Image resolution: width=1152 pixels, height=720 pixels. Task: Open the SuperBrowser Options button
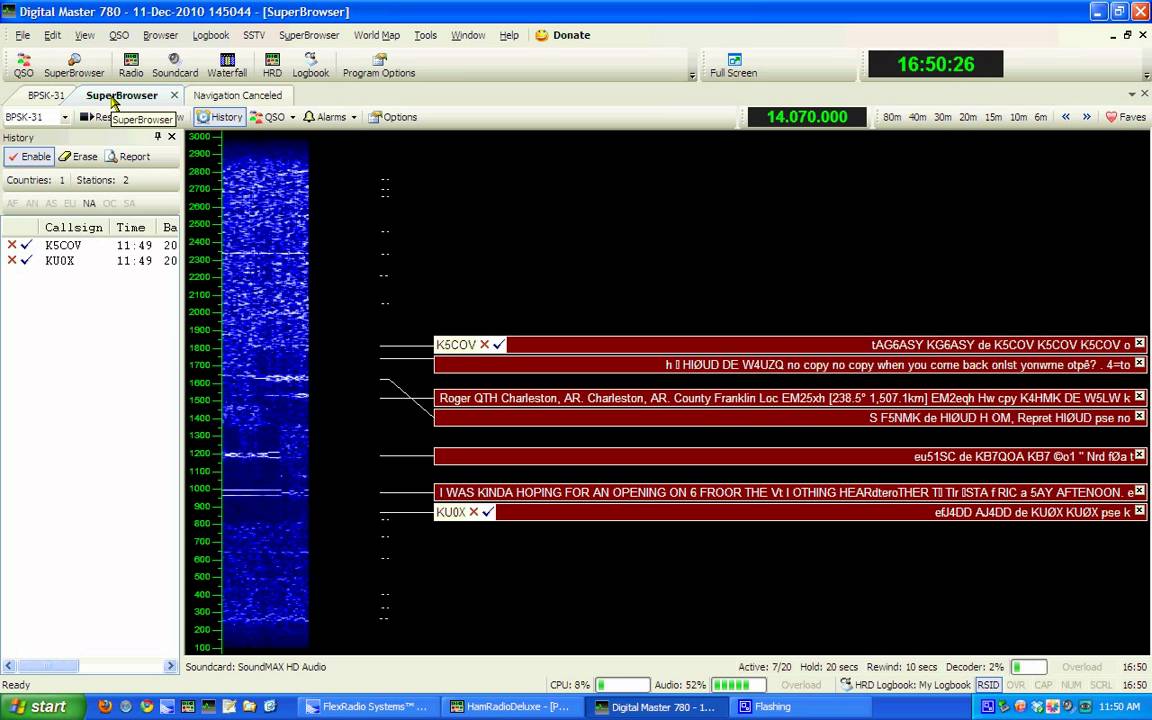coord(393,117)
